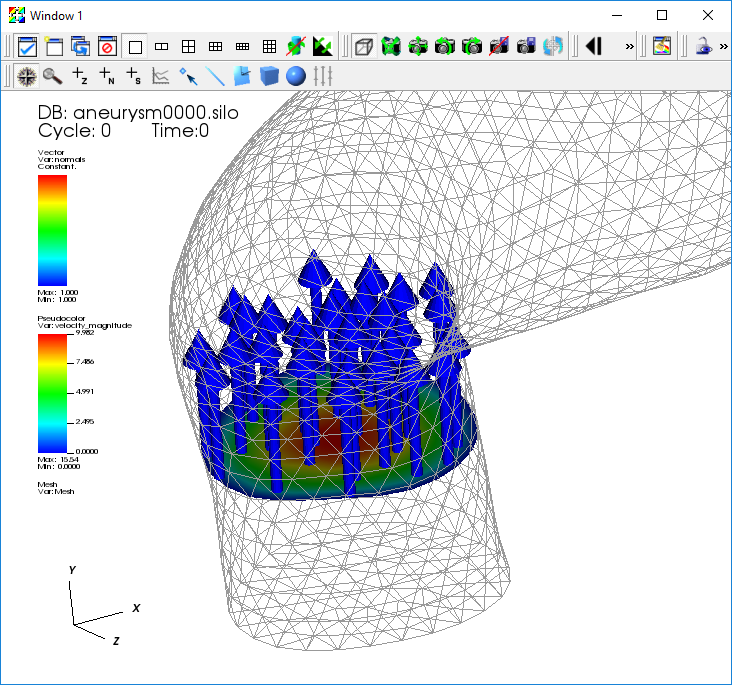Switch to 2x4 window layout
The height and width of the screenshot is (685, 732).
[242, 47]
